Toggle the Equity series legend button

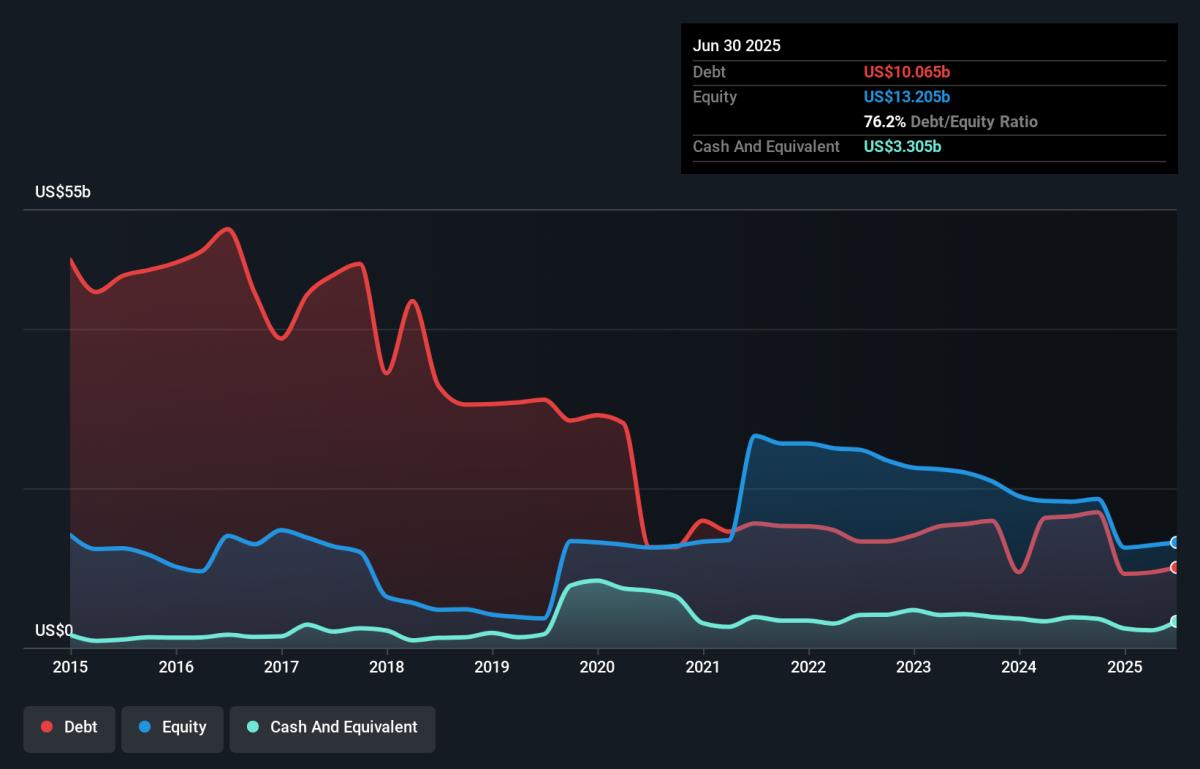170,727
